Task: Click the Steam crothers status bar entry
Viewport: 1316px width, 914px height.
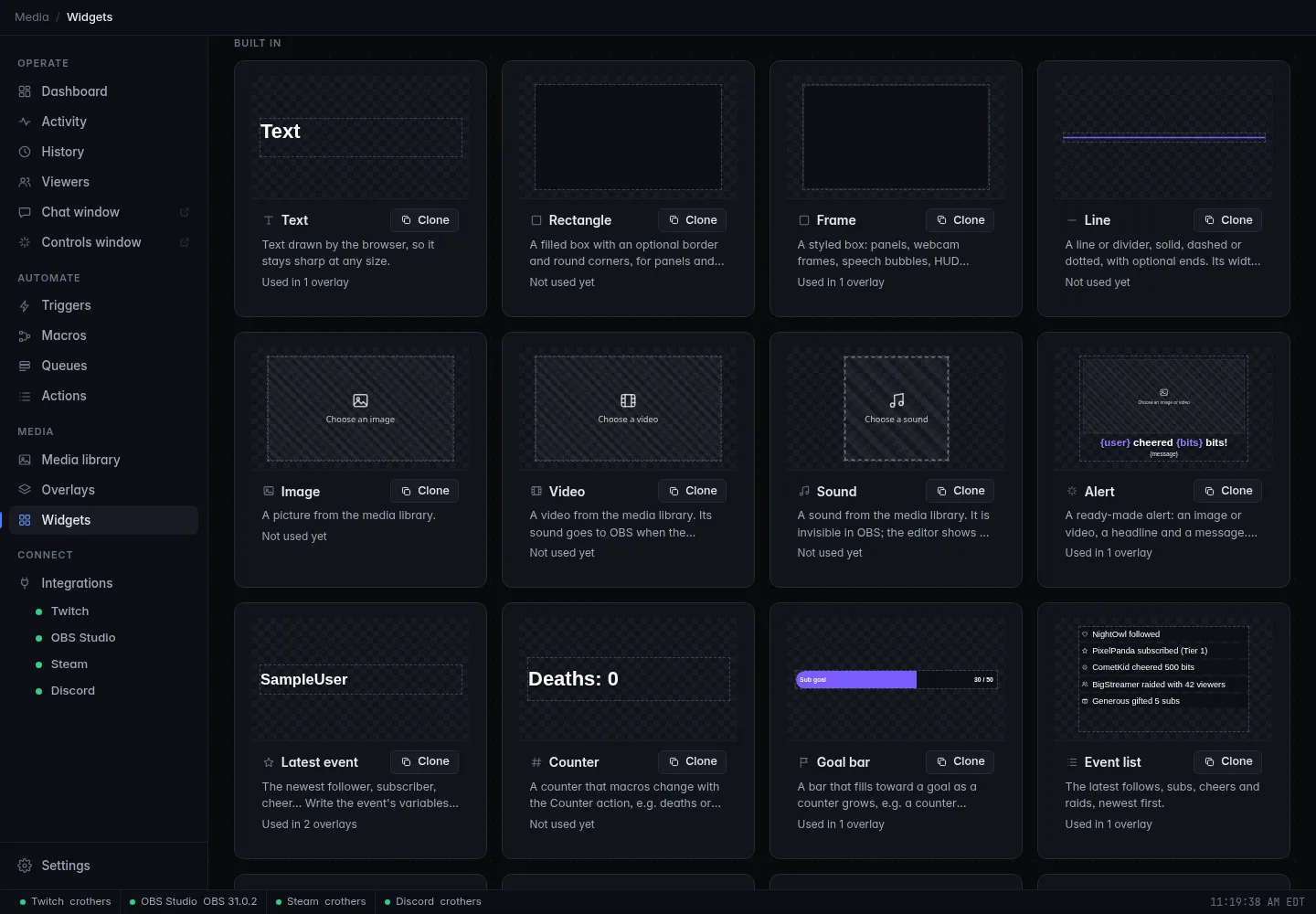Action: (x=321, y=901)
